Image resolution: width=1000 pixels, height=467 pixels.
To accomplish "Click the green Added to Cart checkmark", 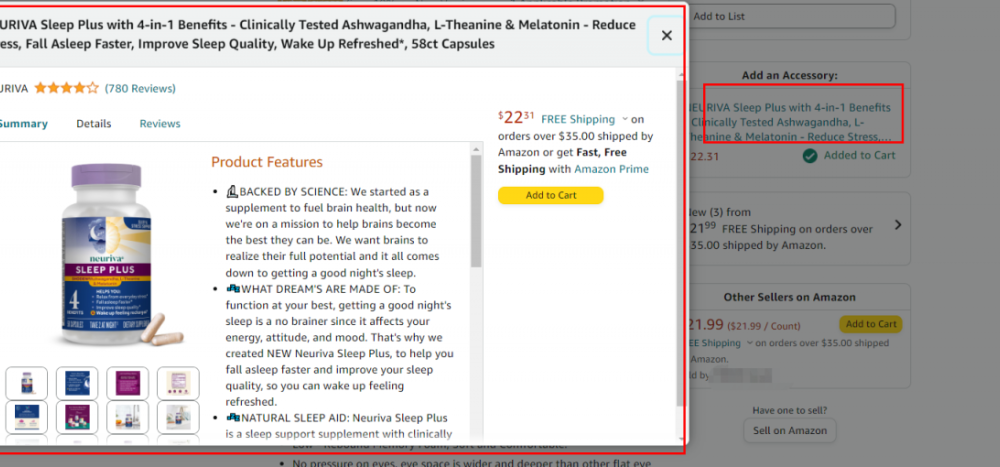I will pyautogui.click(x=810, y=156).
